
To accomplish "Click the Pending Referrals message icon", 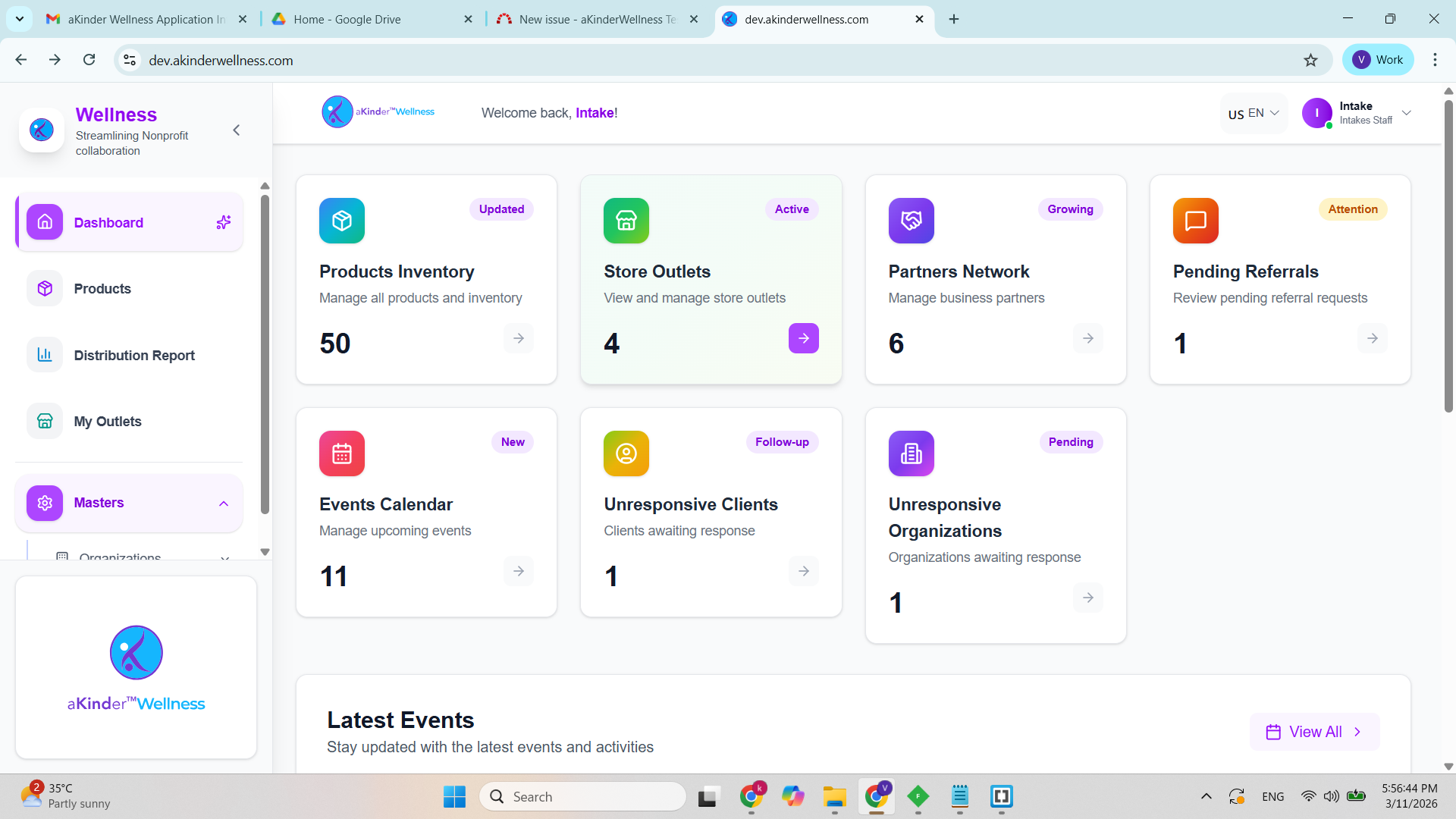I will click(1195, 221).
